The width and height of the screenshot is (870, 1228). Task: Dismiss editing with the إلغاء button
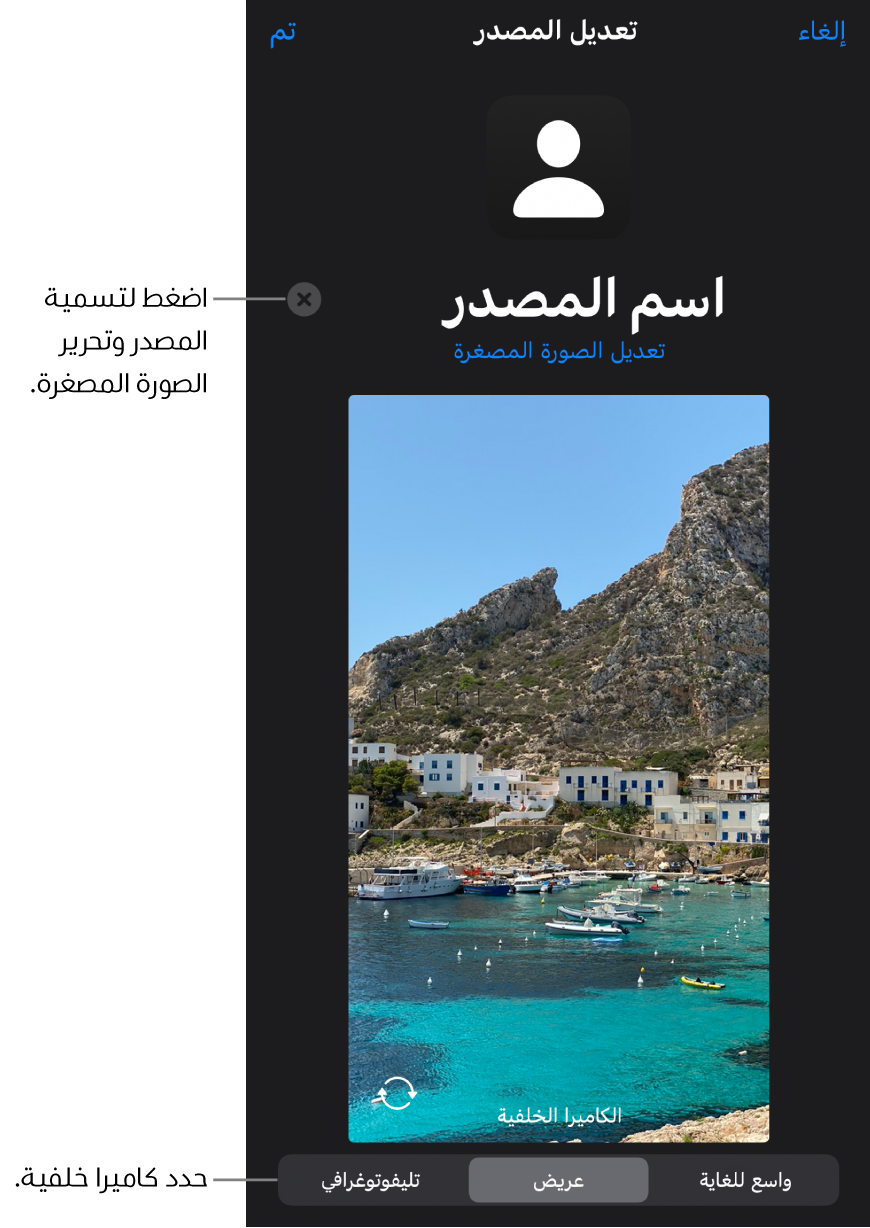(822, 31)
